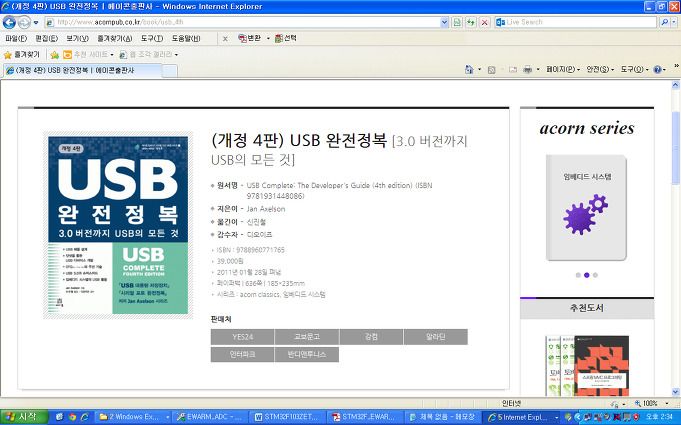Screen dimensions: 681x425
Task: Click the 선택 toolbar button
Action: click(x=285, y=38)
